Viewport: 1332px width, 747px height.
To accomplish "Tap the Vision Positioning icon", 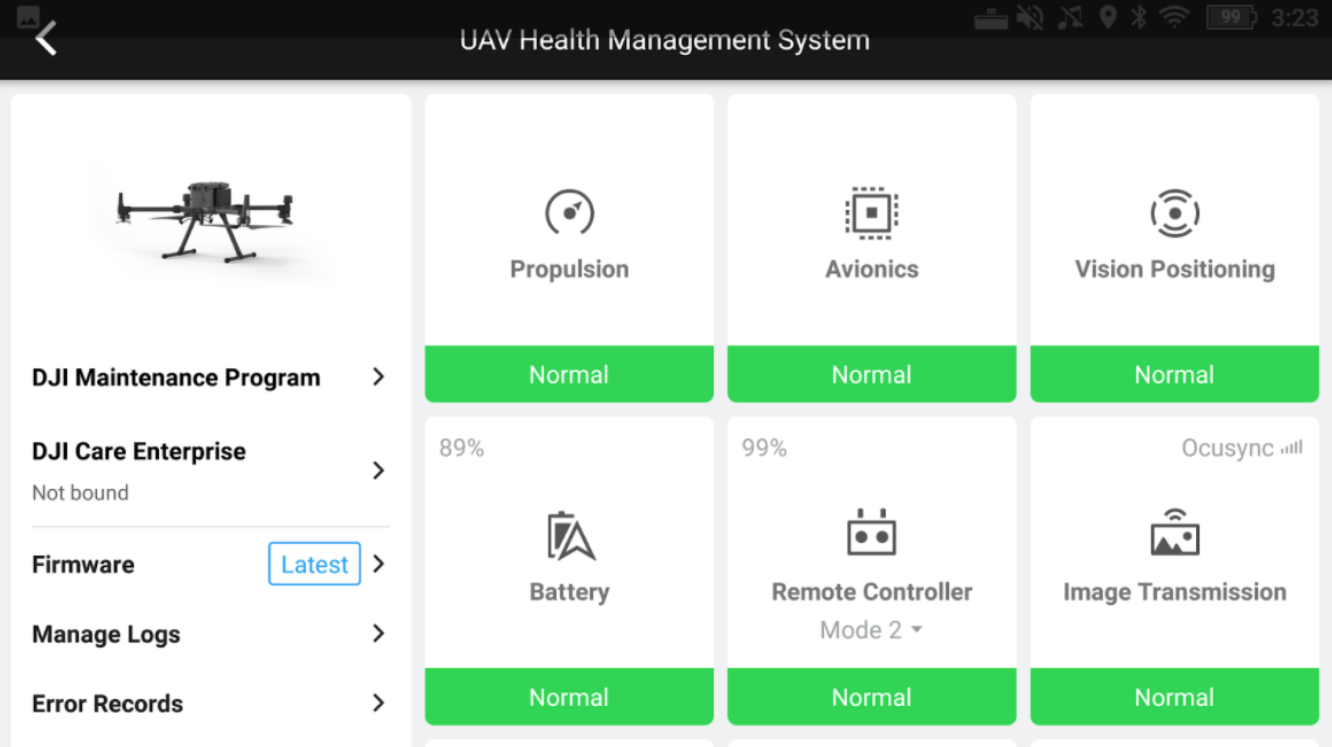I will click(x=1174, y=213).
